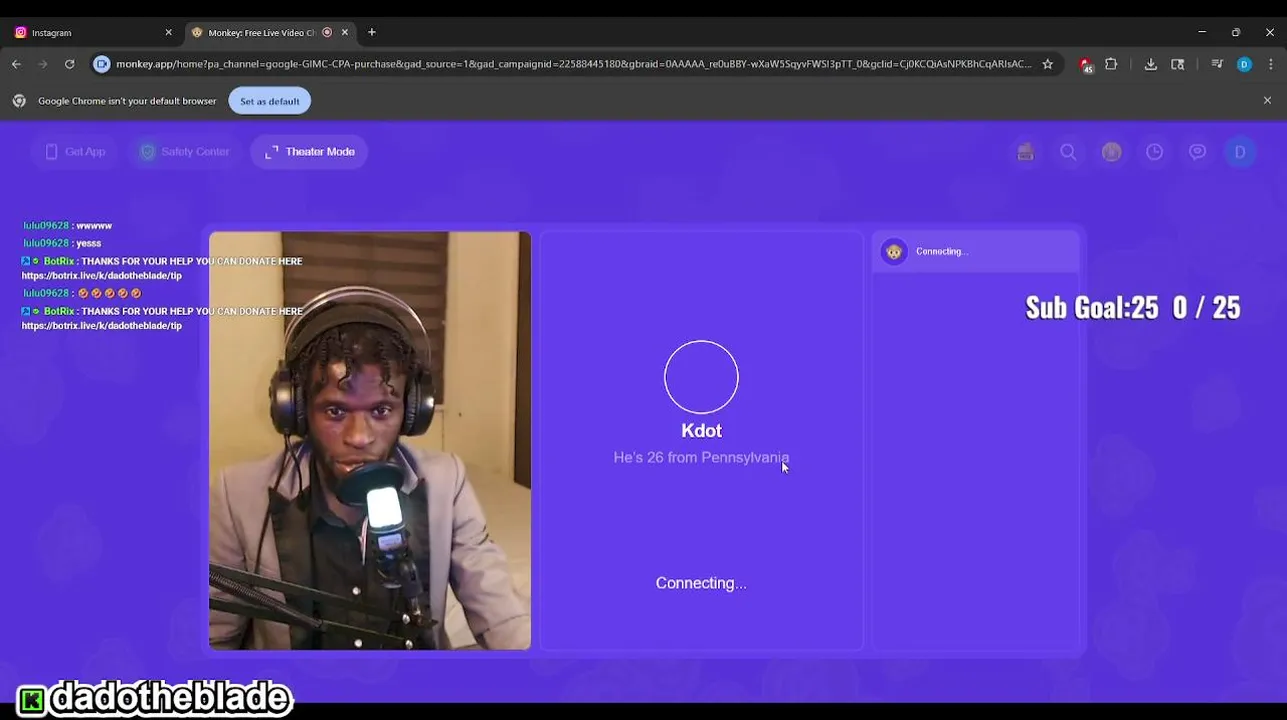Open the Get App button
The width and height of the screenshot is (1287, 720).
76,152
